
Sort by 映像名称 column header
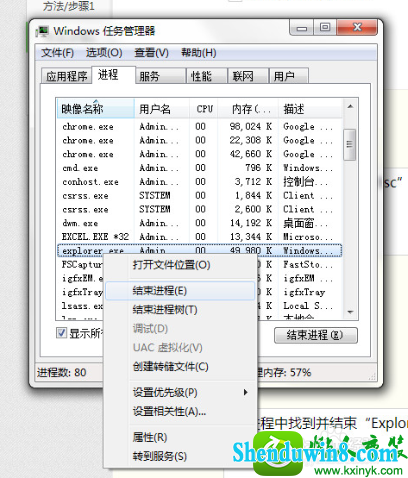[x=96, y=109]
